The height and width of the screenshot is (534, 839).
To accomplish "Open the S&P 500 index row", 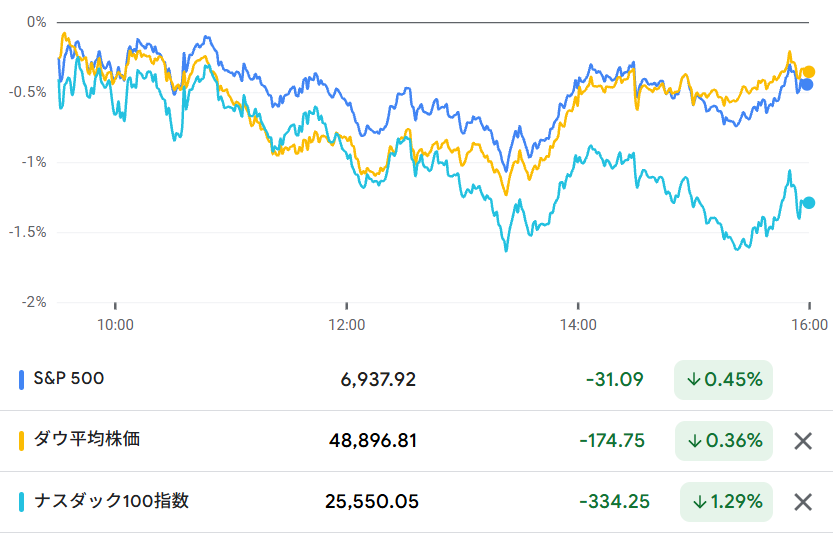I will pyautogui.click(x=69, y=379).
